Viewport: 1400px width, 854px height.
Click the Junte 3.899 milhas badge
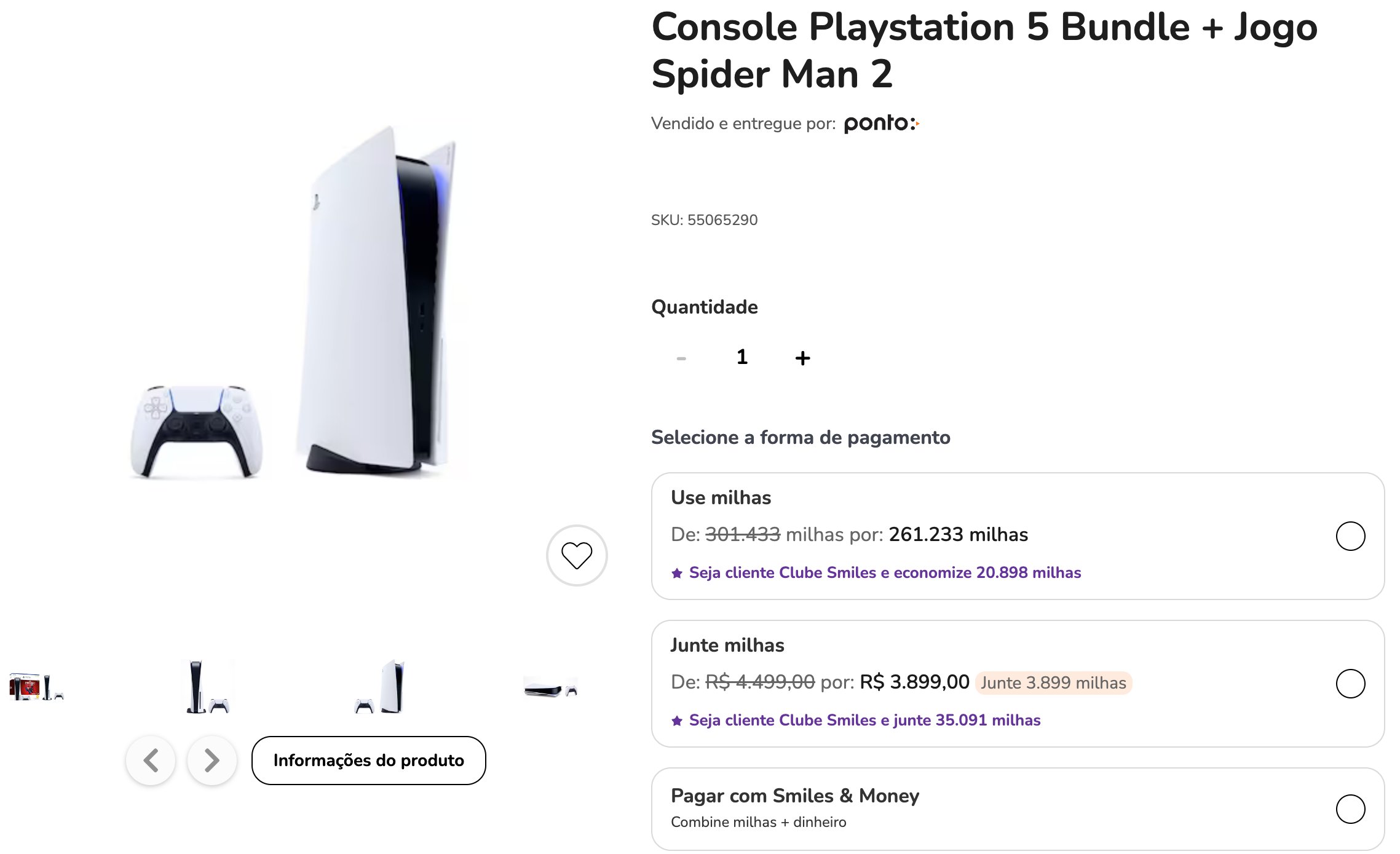pyautogui.click(x=1053, y=683)
